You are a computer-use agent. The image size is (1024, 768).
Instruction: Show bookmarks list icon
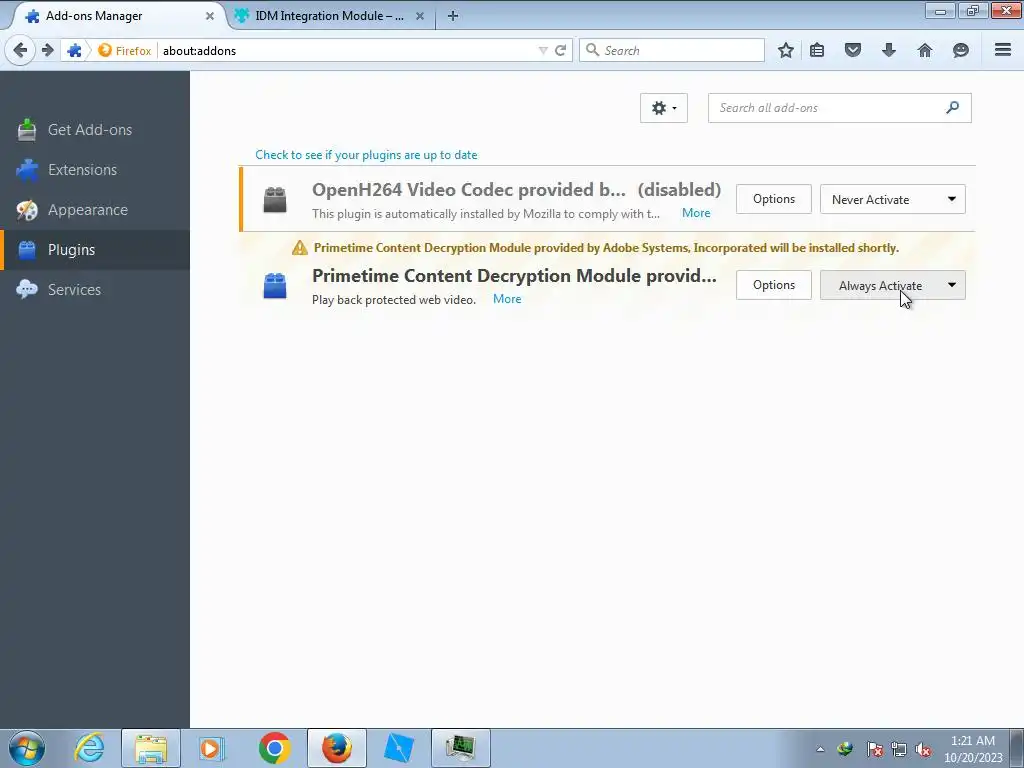coord(817,50)
